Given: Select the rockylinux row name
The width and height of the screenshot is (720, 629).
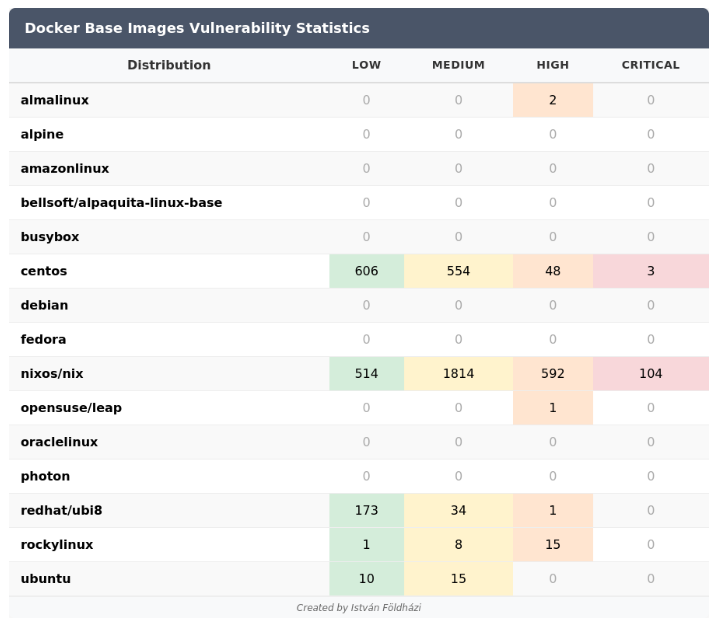Looking at the screenshot, I should (x=57, y=545).
